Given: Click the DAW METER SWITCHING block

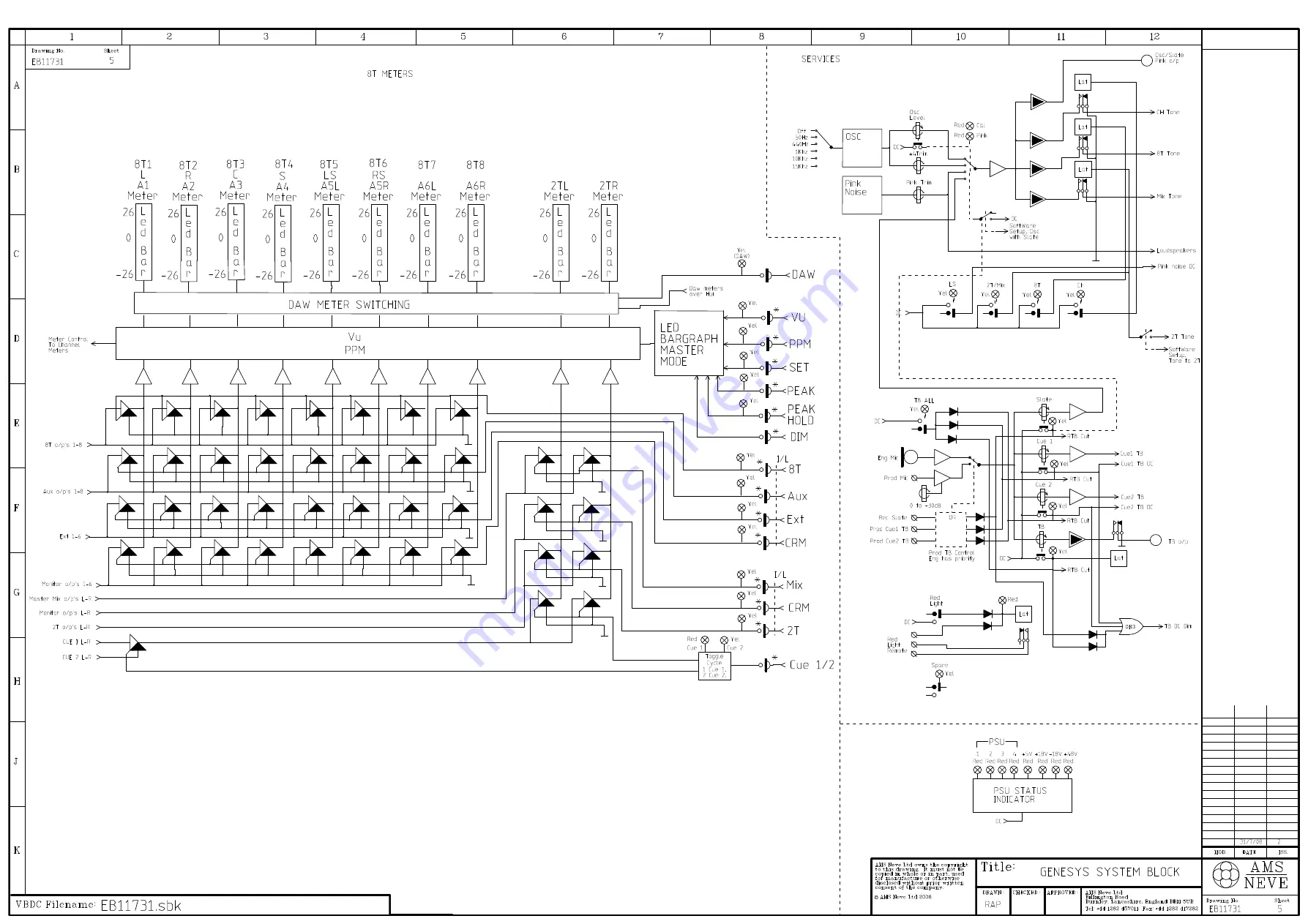Looking at the screenshot, I should [376, 304].
